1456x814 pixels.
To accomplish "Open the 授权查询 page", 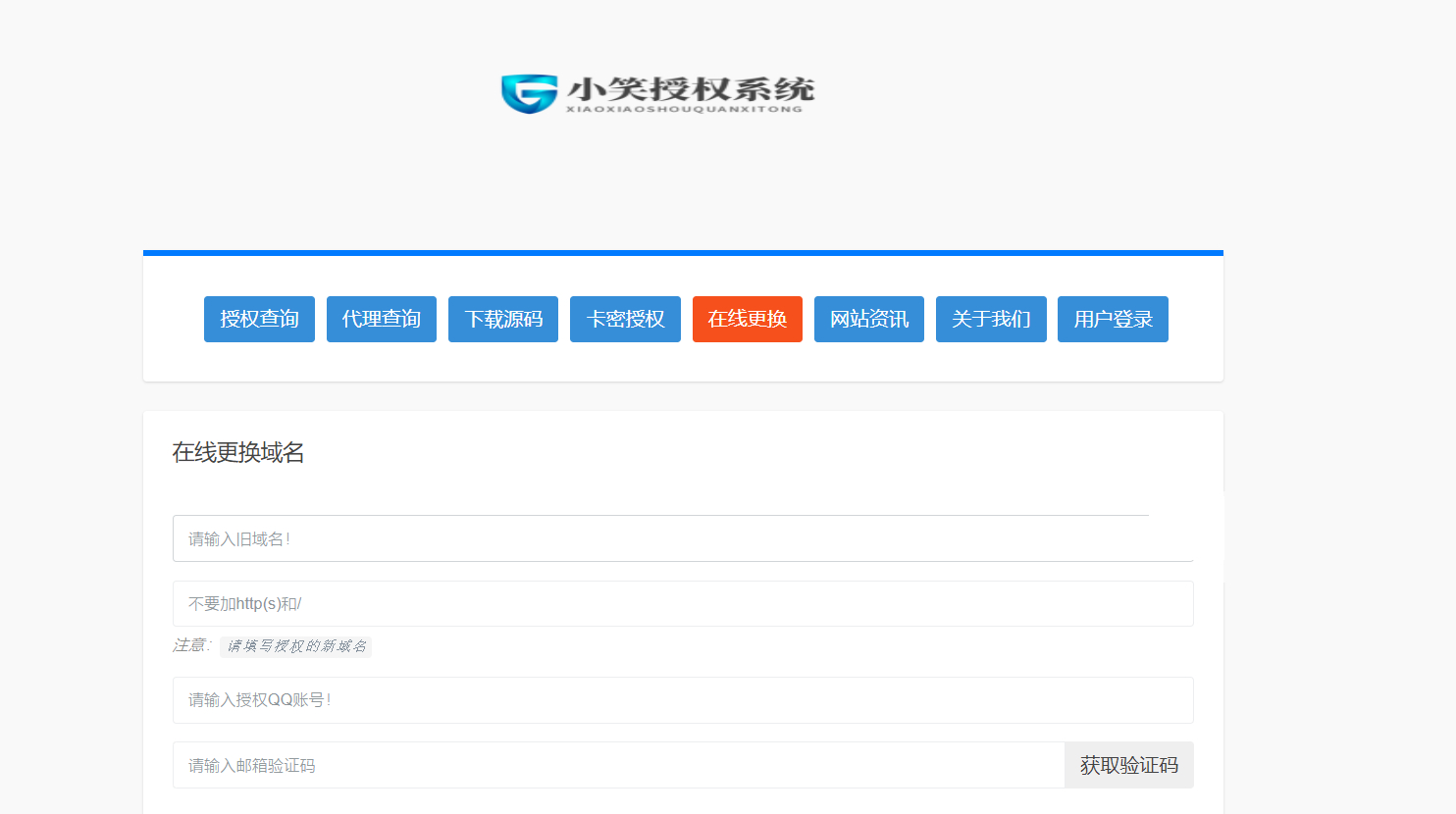I will [259, 319].
